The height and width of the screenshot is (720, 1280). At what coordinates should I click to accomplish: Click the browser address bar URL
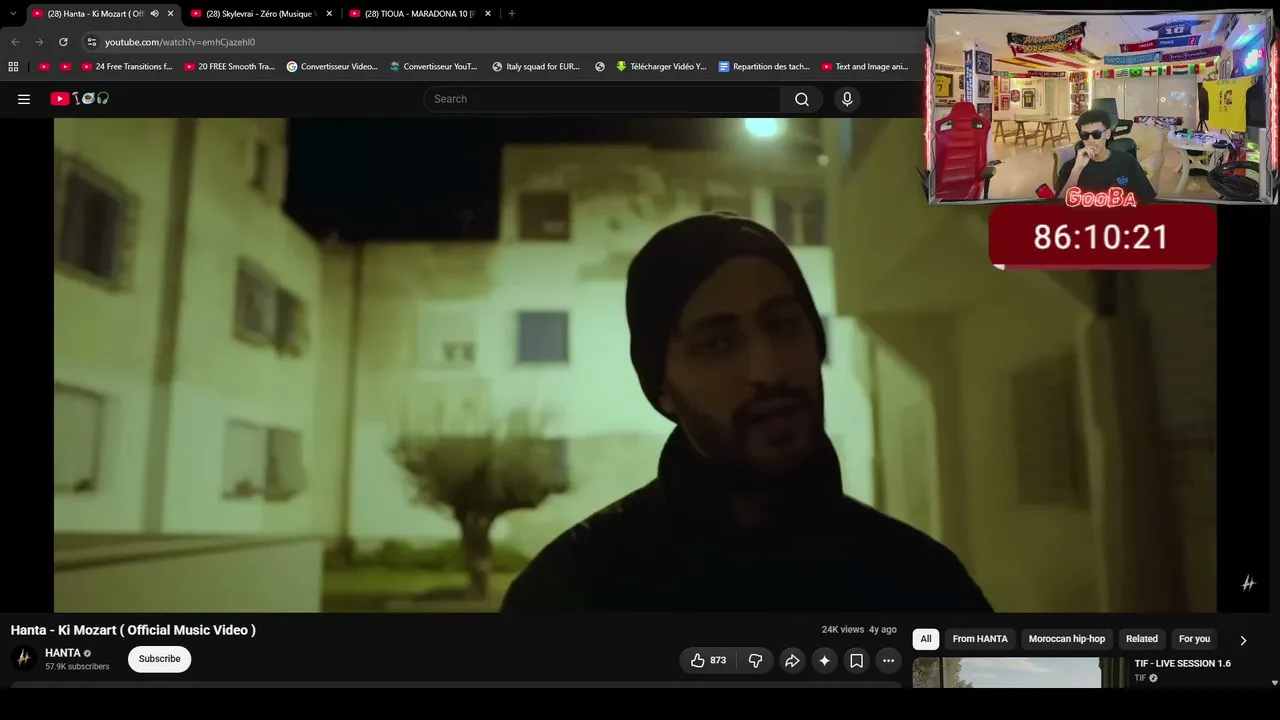[x=180, y=42]
